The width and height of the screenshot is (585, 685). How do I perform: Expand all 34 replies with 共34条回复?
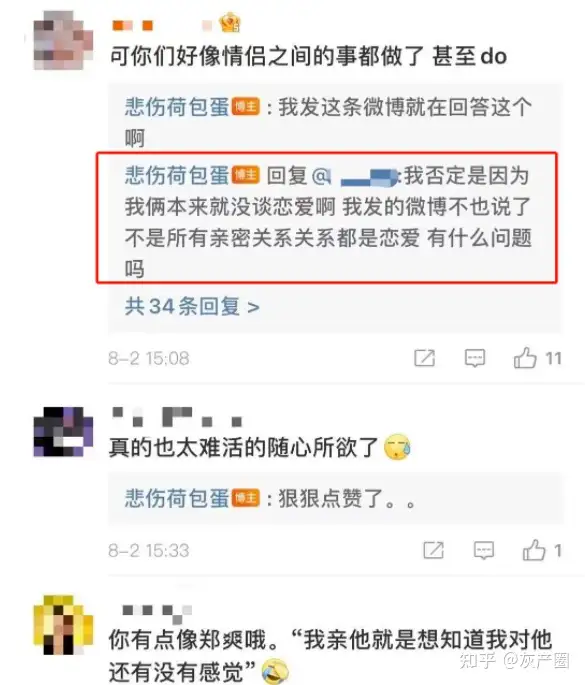pyautogui.click(x=192, y=306)
